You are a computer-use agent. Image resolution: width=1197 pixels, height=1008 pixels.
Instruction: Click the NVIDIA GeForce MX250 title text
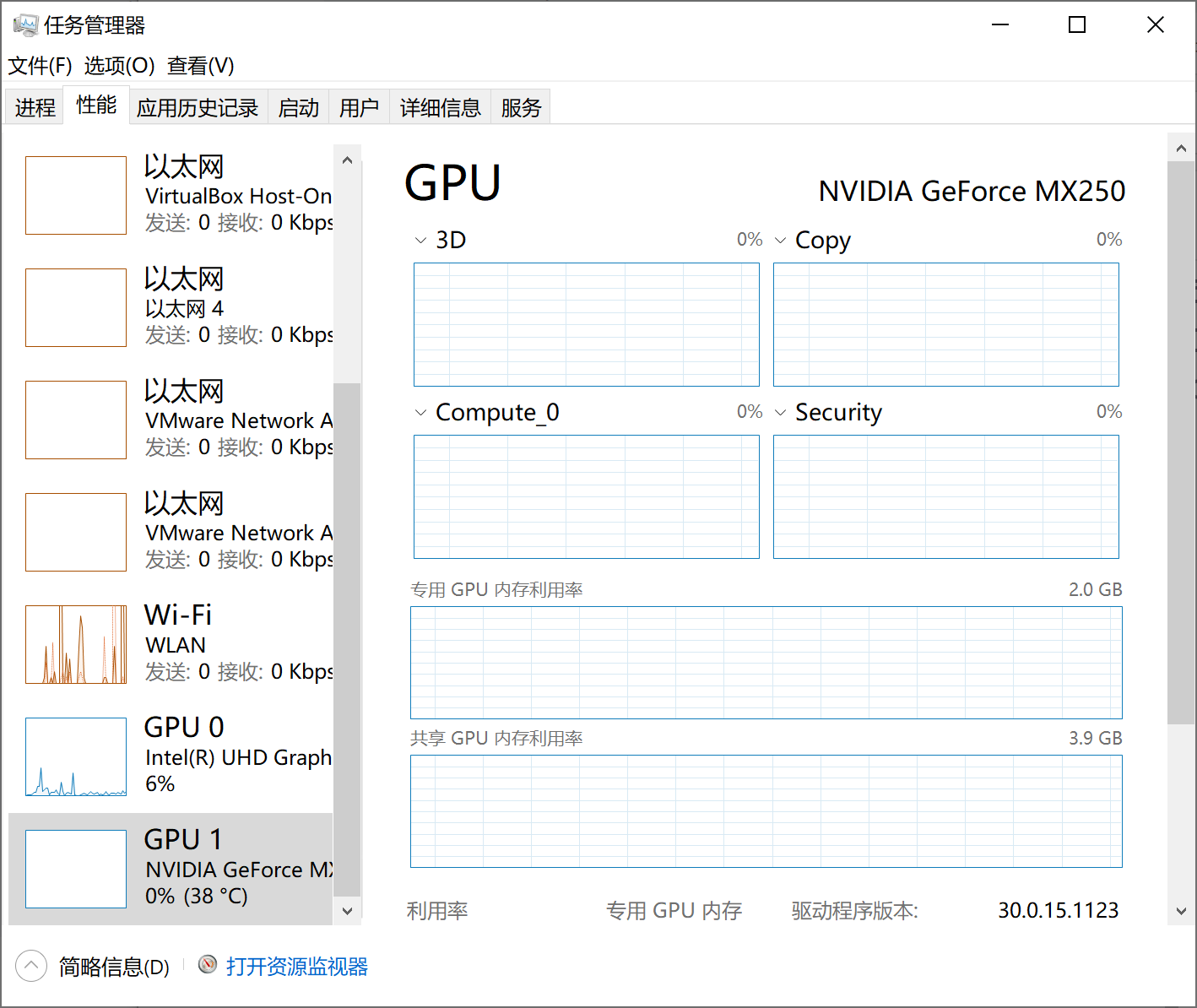[x=972, y=192]
